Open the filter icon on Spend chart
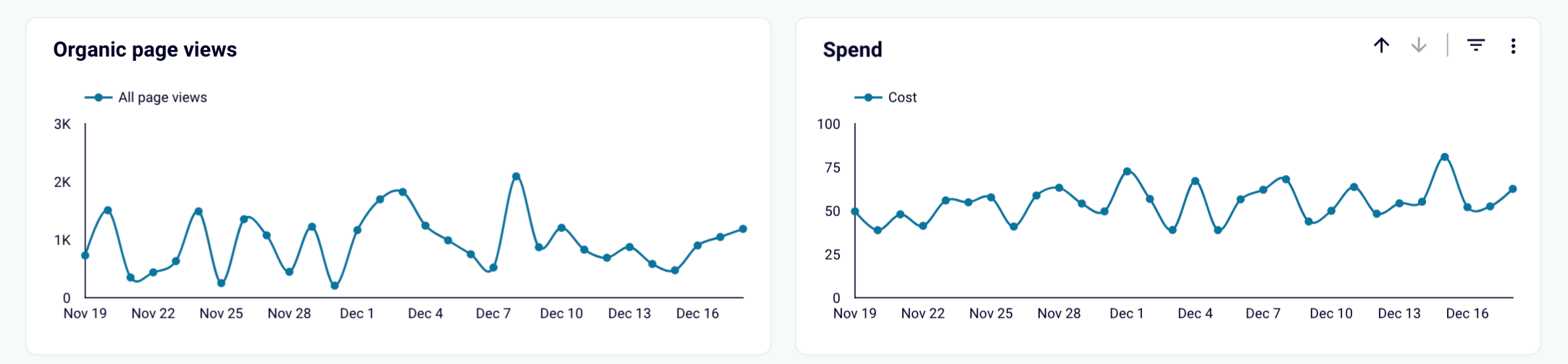Viewport: 1568px width, 364px height. coord(1475,46)
